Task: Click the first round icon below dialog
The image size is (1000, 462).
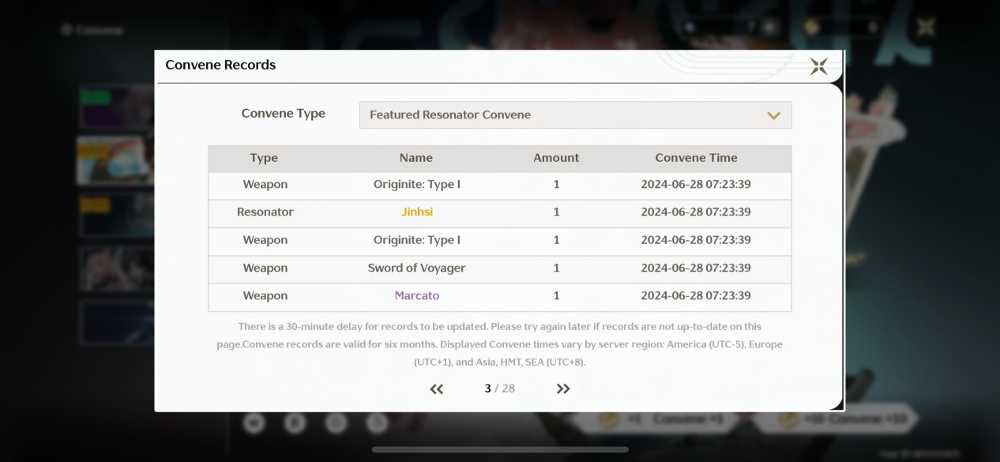Action: [x=254, y=422]
